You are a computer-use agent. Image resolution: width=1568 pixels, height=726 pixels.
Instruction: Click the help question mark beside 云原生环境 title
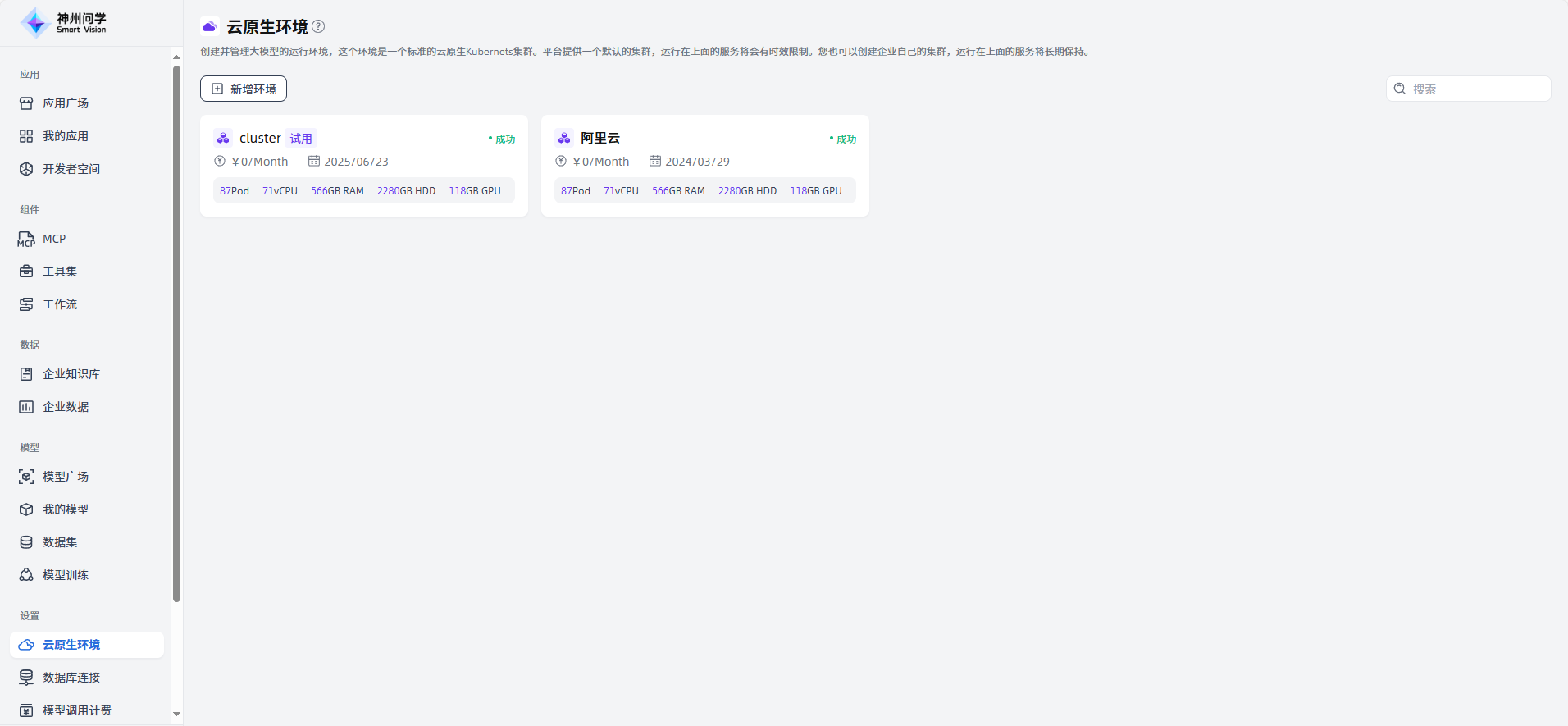(x=318, y=26)
